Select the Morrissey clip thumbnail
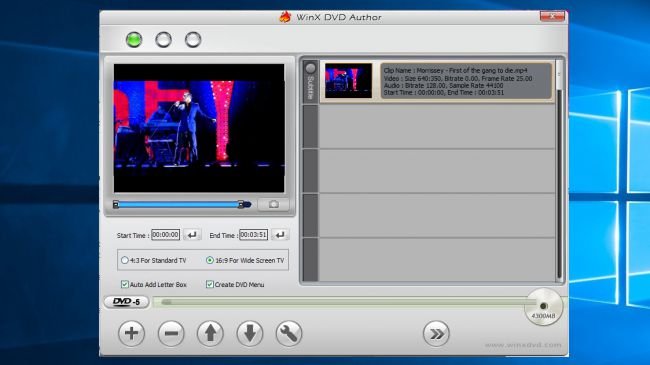 [x=348, y=81]
